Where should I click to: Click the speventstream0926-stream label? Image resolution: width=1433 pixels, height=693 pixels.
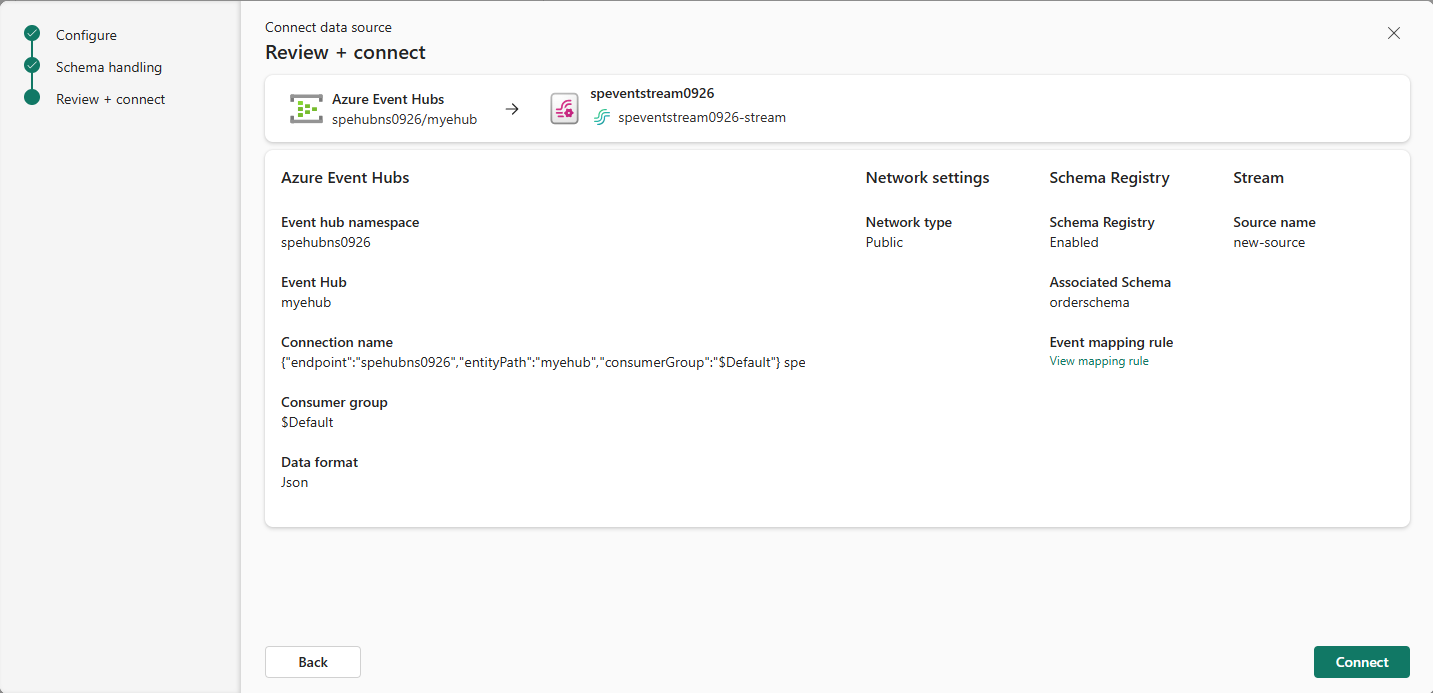702,118
